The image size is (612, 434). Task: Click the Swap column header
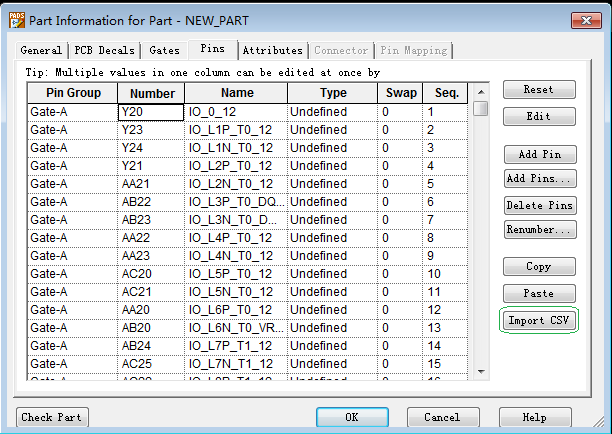click(400, 93)
